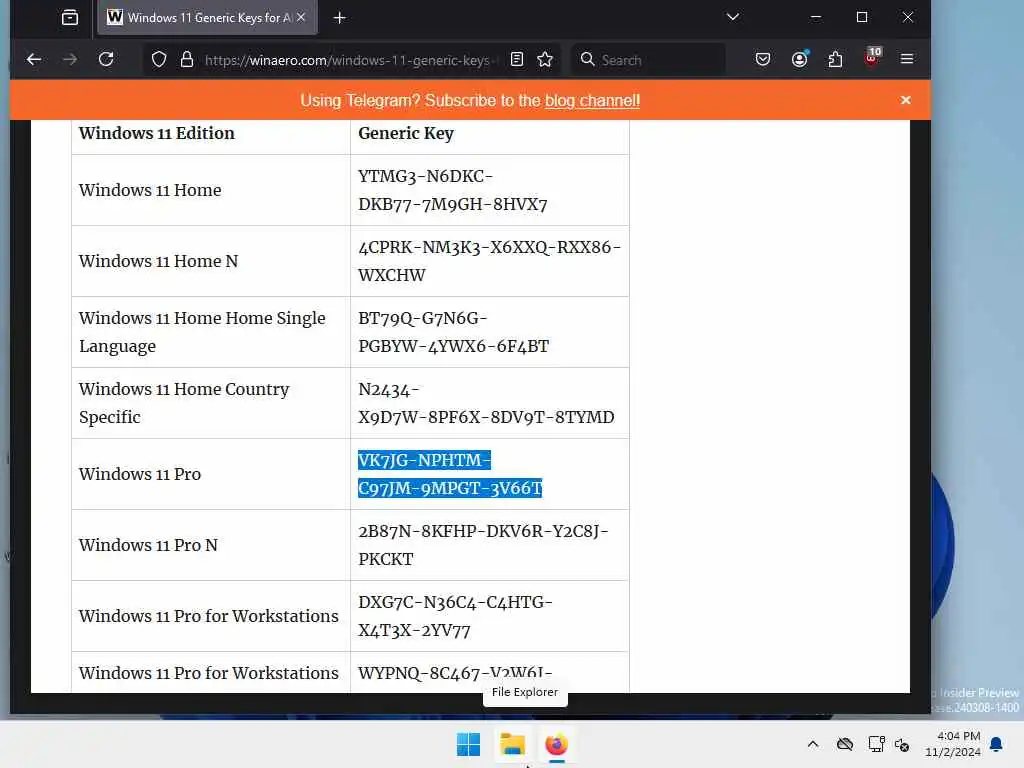Viewport: 1024px width, 768px height.
Task: Open the Extensions puzzle icon
Action: click(835, 59)
